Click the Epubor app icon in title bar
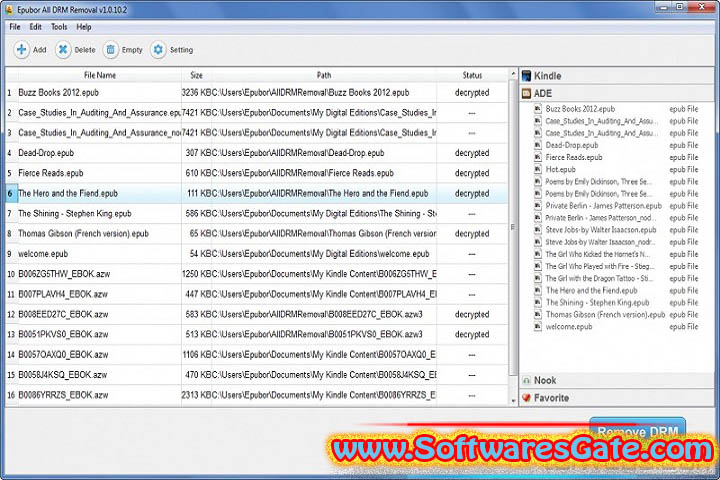Screen dimensions: 720x480 [x=9, y=9]
